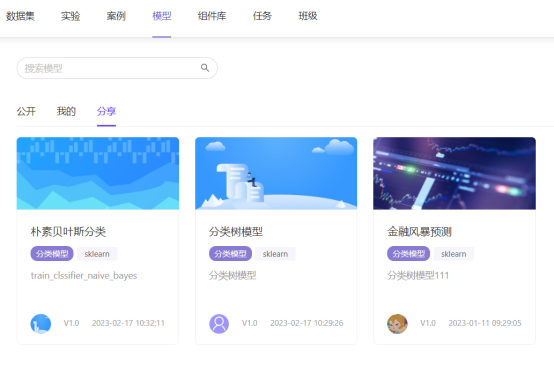The image size is (554, 366).
Task: Click V1.0 on 金融风暴预测 card
Action: 428,323
